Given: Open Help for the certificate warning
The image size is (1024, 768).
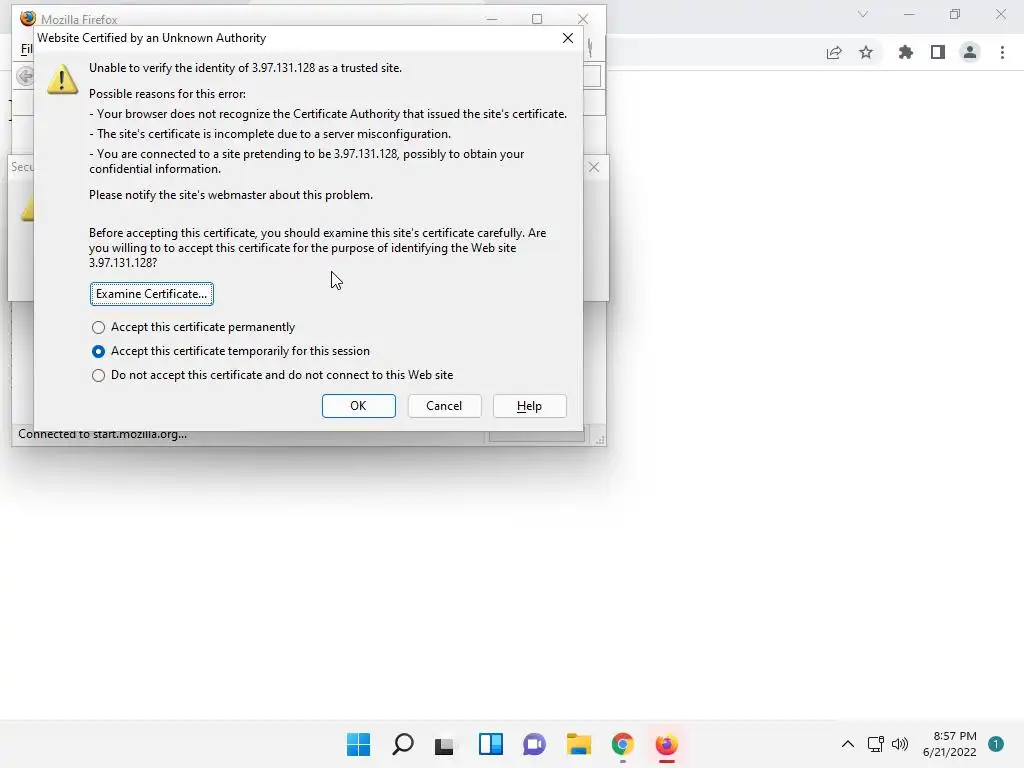Looking at the screenshot, I should (x=530, y=406).
